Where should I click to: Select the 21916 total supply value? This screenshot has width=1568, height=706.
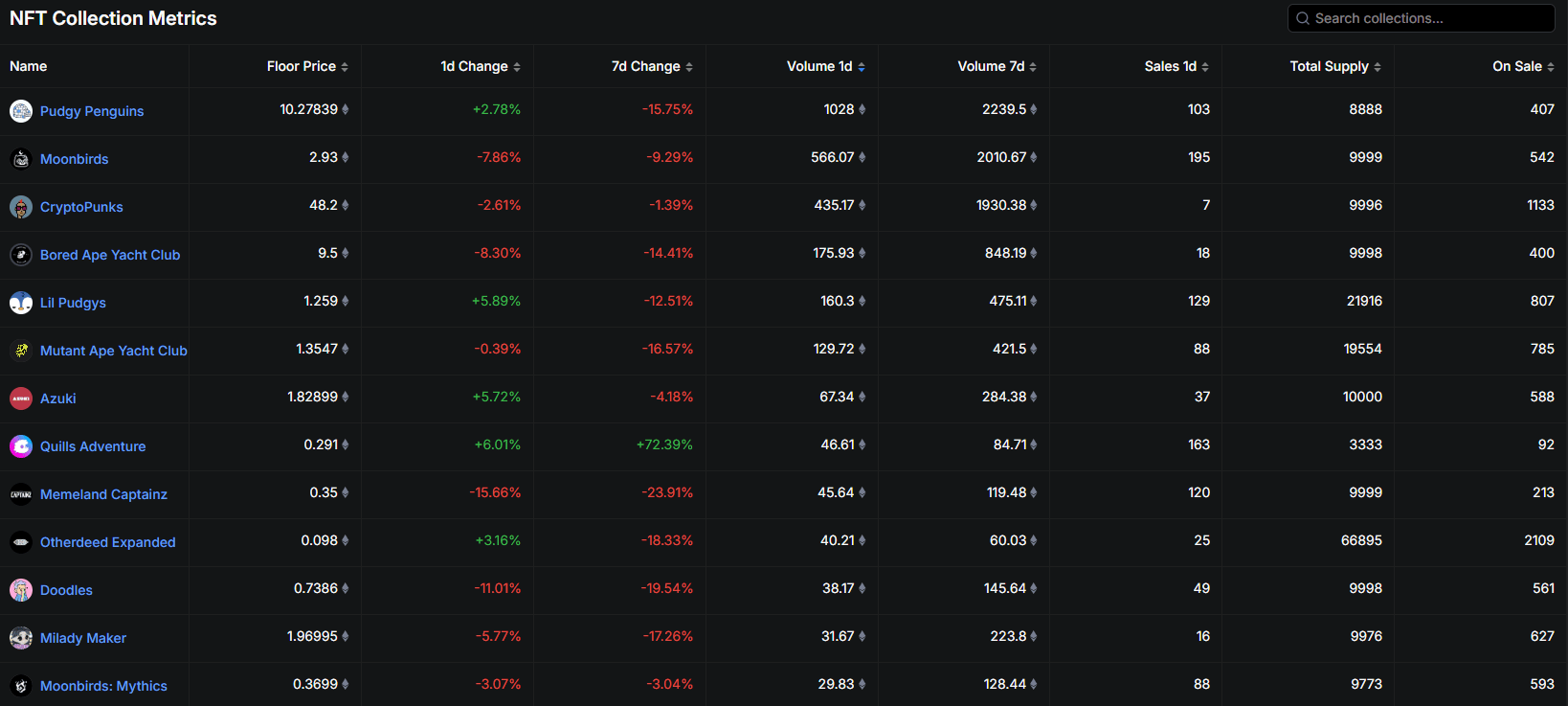1364,301
